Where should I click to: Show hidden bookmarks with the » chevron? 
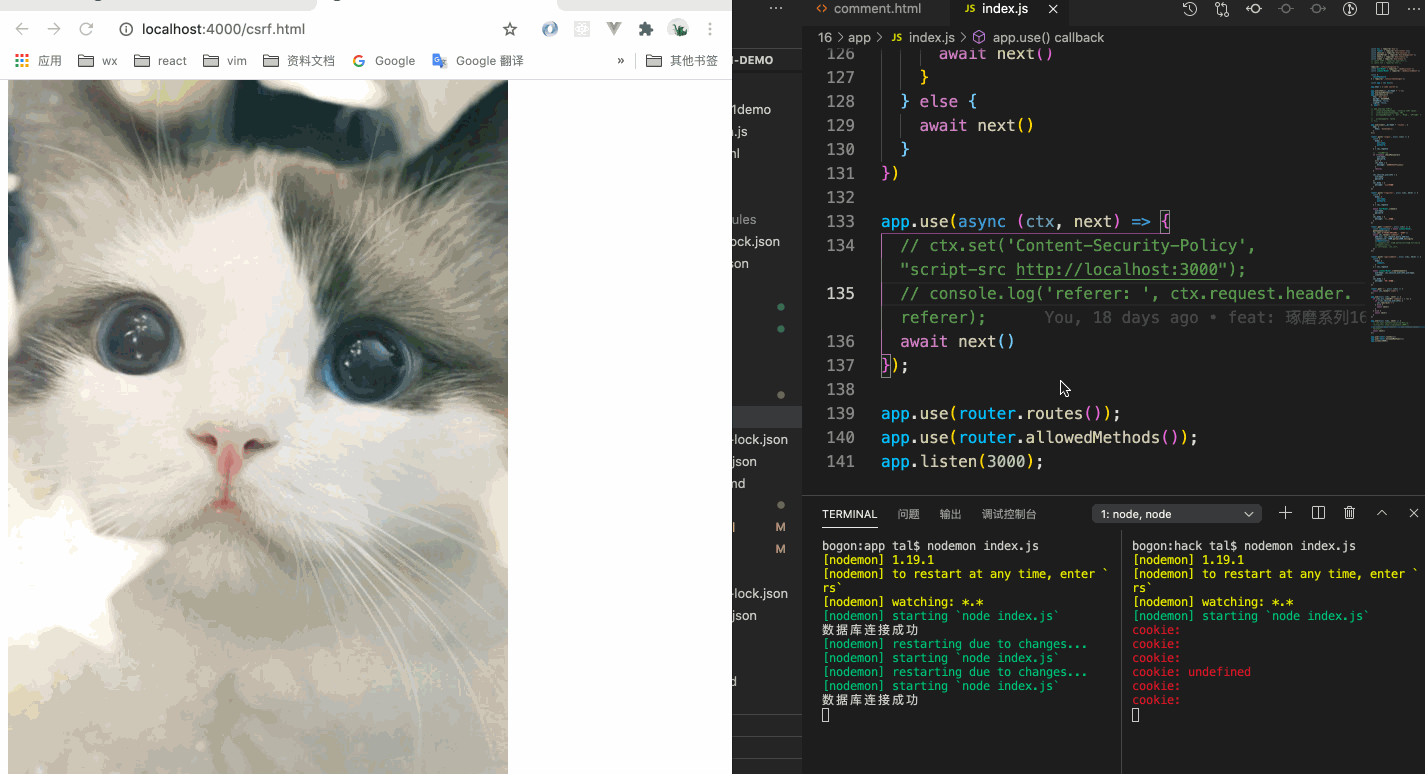621,61
